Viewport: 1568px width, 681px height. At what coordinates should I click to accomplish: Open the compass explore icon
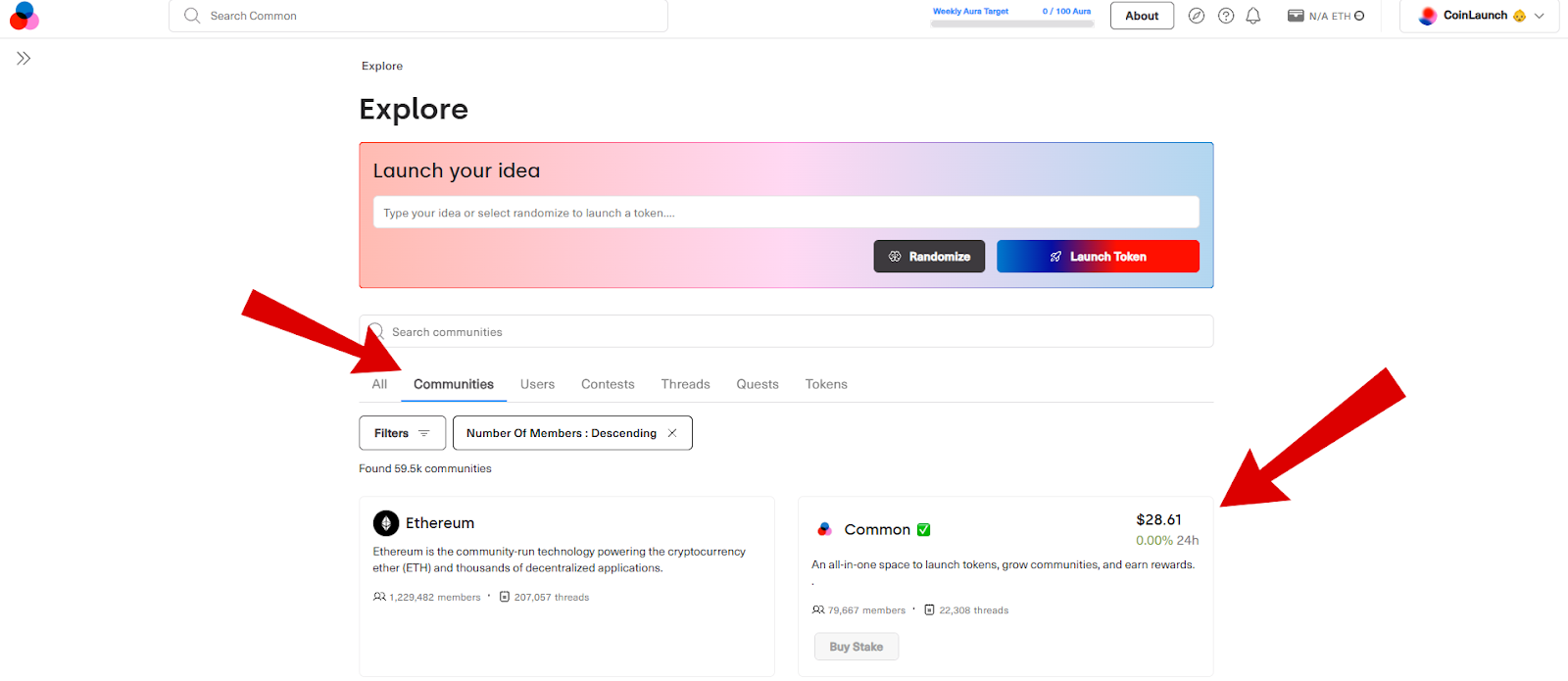[1197, 16]
